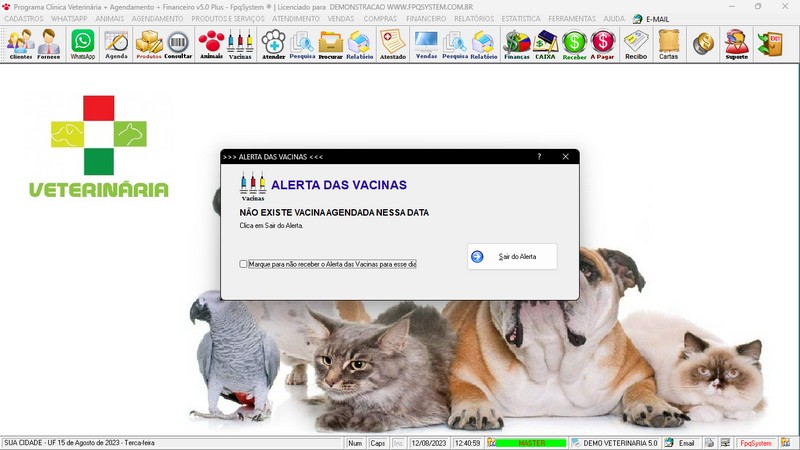Open the VENDAS menu

(x=340, y=19)
